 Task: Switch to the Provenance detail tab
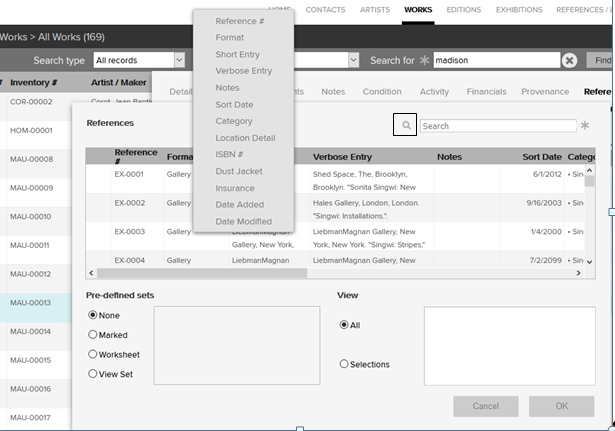[x=545, y=92]
